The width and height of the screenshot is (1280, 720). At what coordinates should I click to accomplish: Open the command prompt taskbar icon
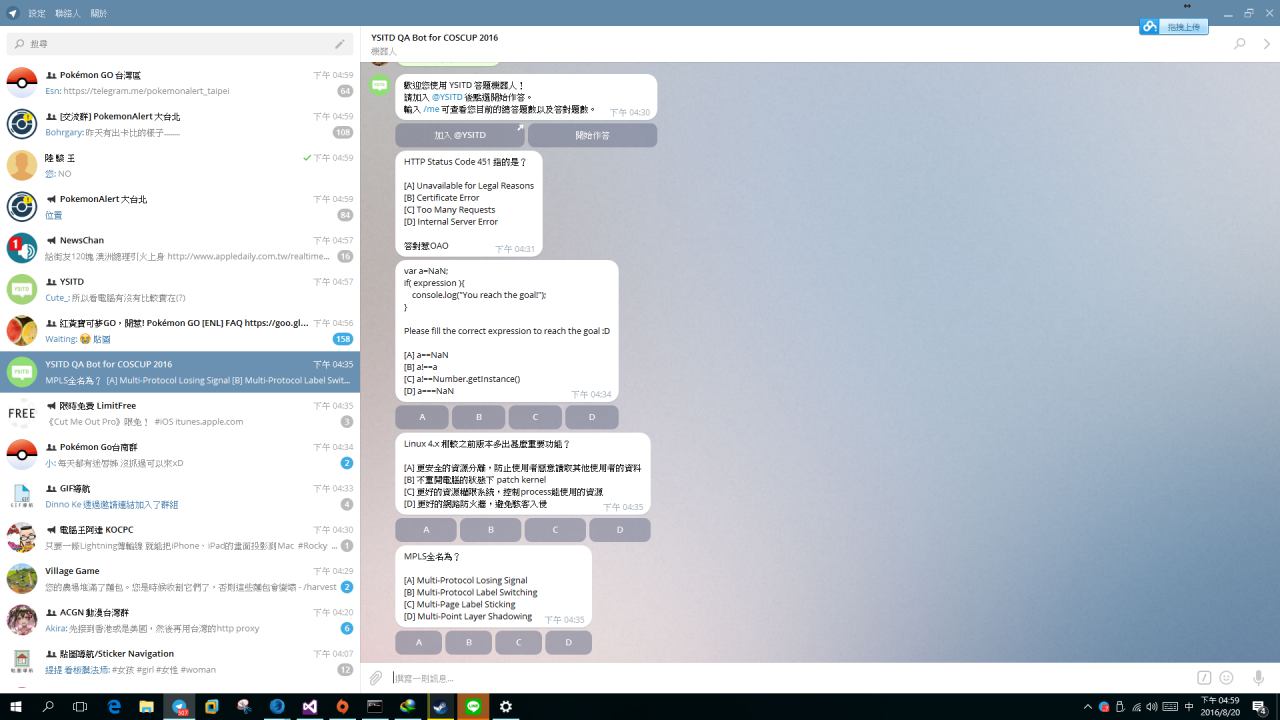pos(375,706)
